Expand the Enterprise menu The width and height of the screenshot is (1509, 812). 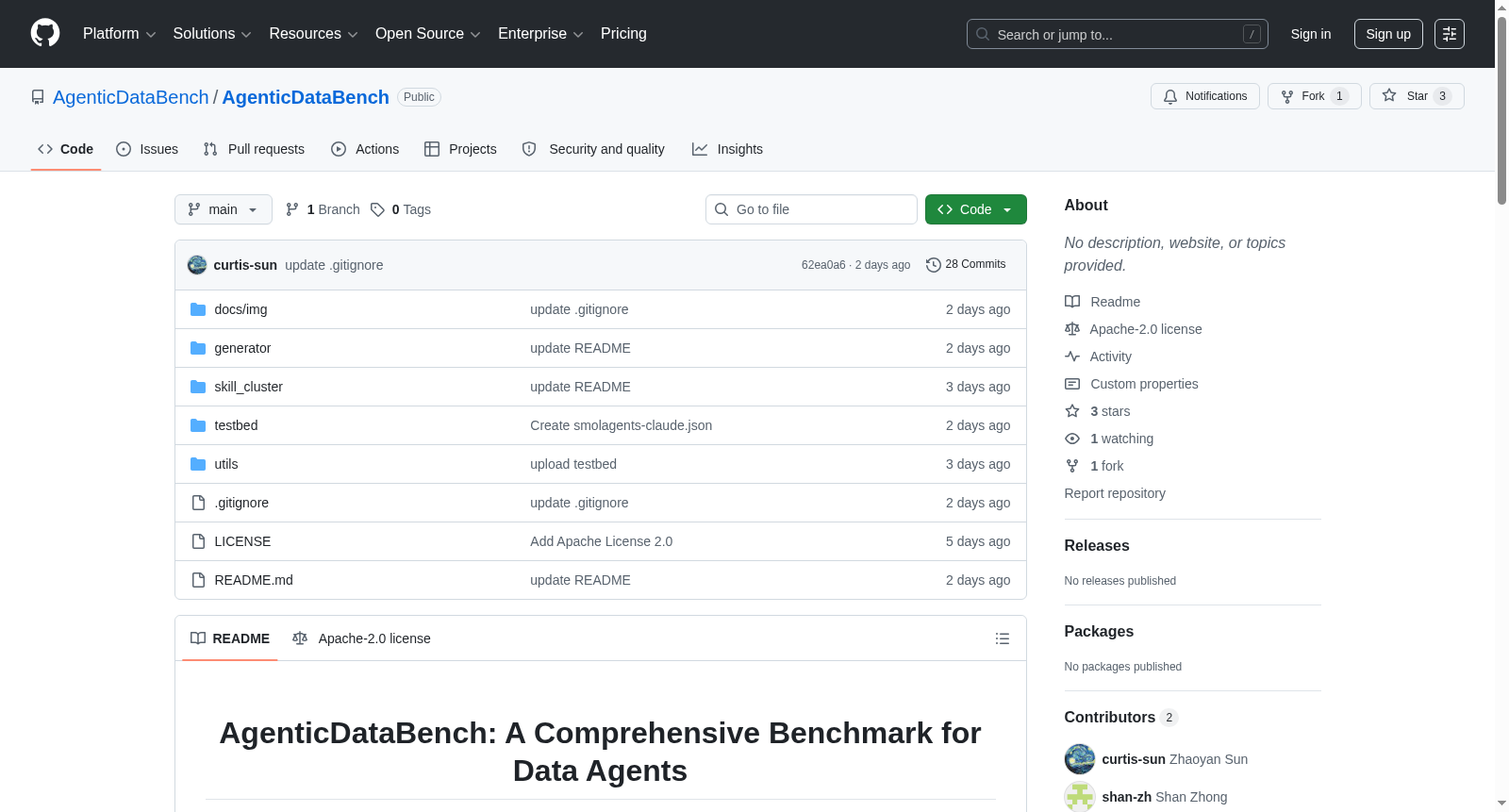[x=540, y=34]
